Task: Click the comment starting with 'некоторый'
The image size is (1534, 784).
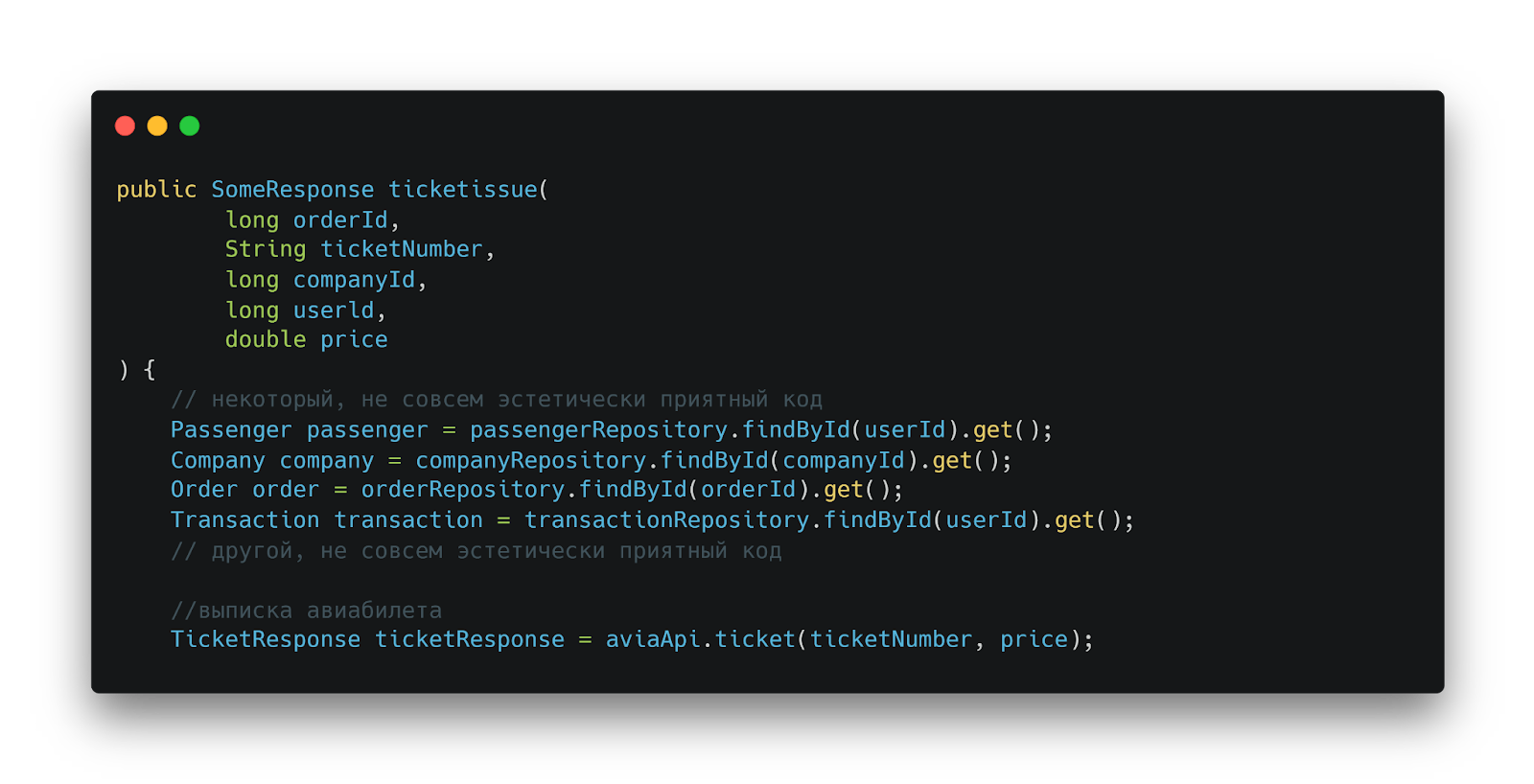Action: click(496, 400)
